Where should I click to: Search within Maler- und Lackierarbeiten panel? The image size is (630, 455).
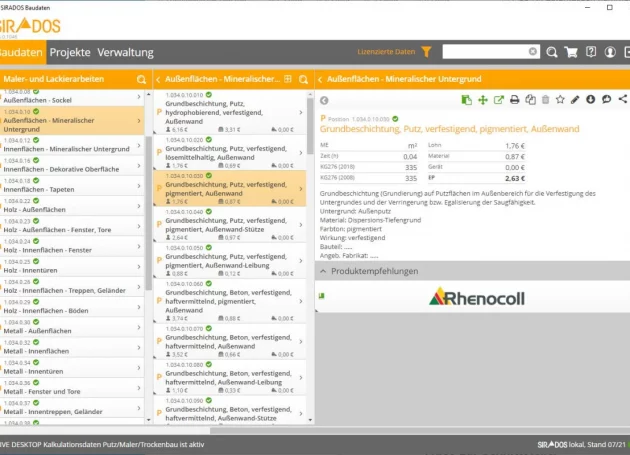[141, 78]
